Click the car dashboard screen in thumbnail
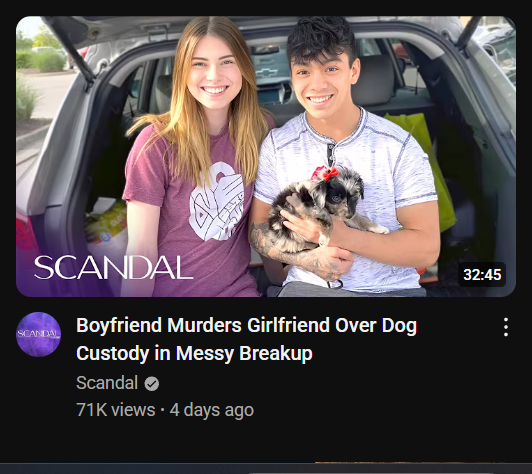Image resolution: width=532 pixels, height=474 pixels. point(273,93)
